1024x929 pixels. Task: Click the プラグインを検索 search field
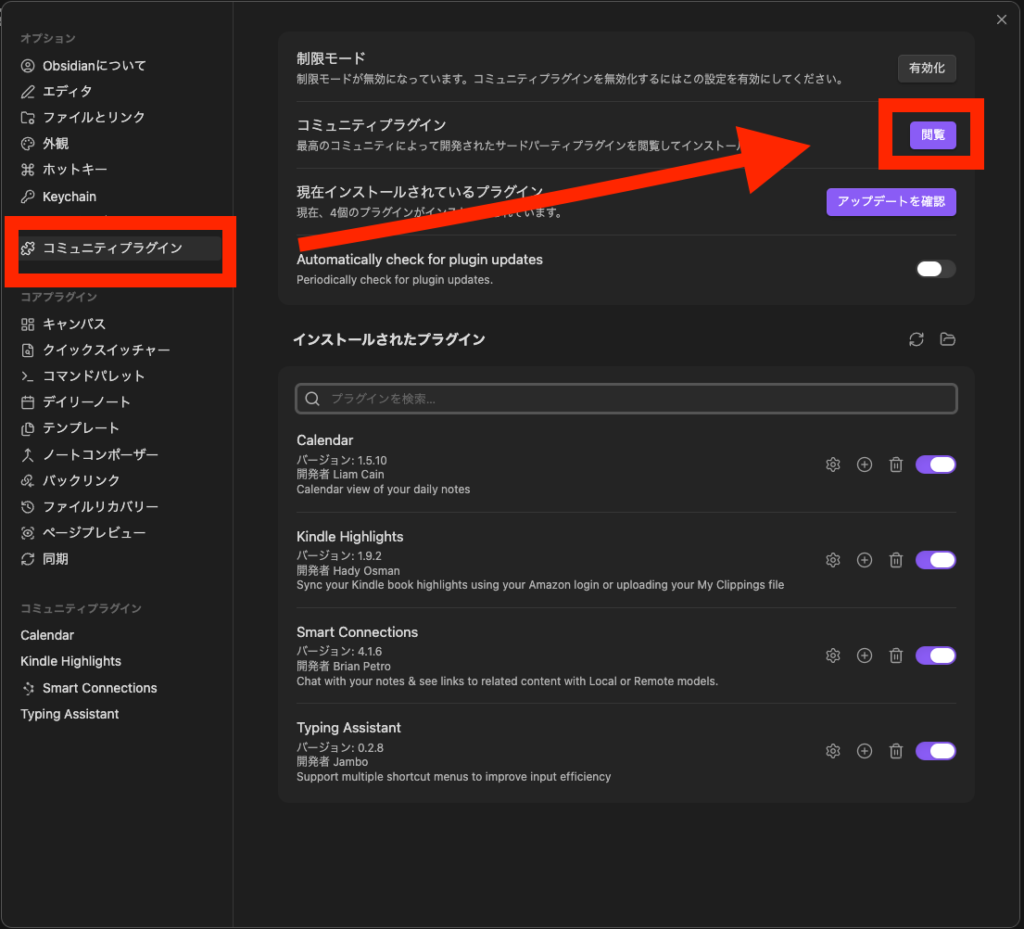[x=626, y=399]
